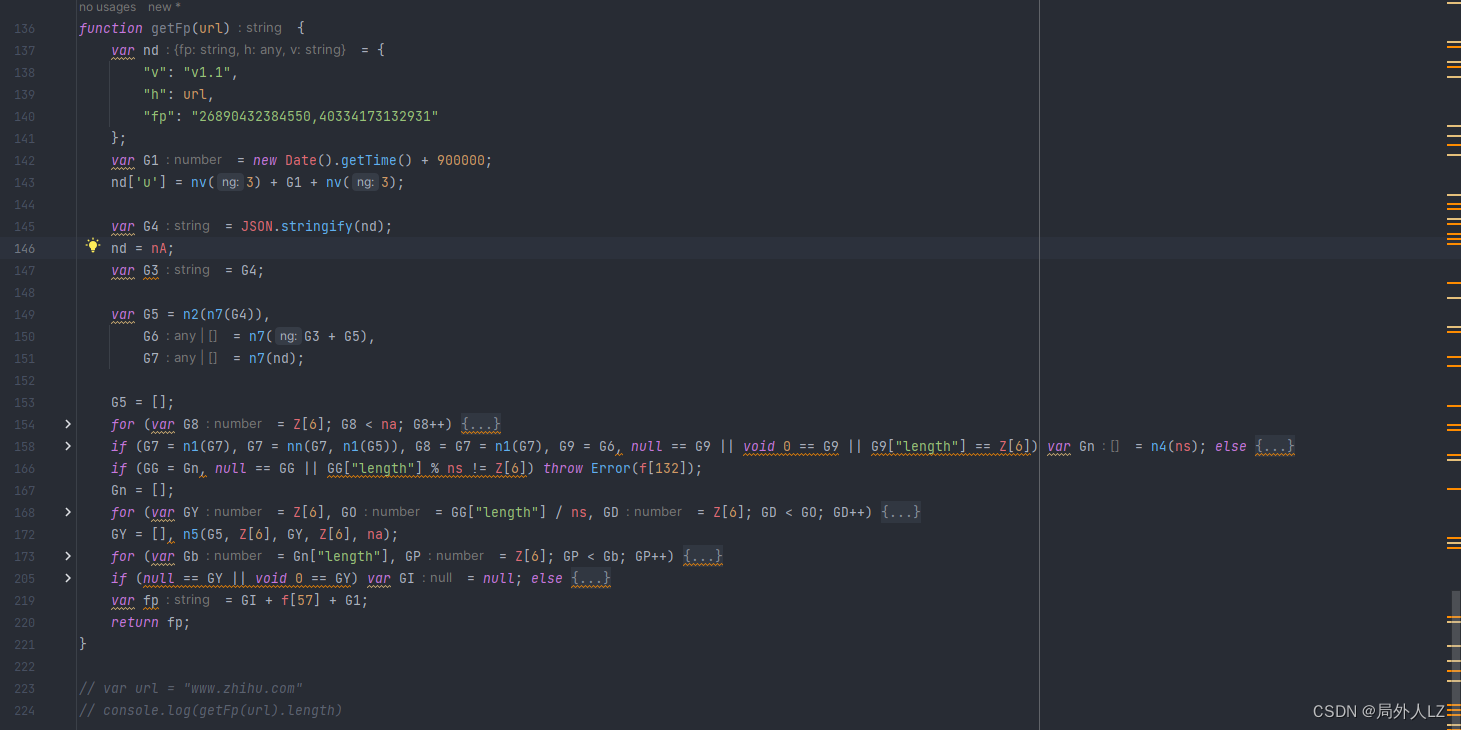Unfold the else {...} block on line 205
Viewport: 1461px width, 730px height.
click(x=591, y=578)
